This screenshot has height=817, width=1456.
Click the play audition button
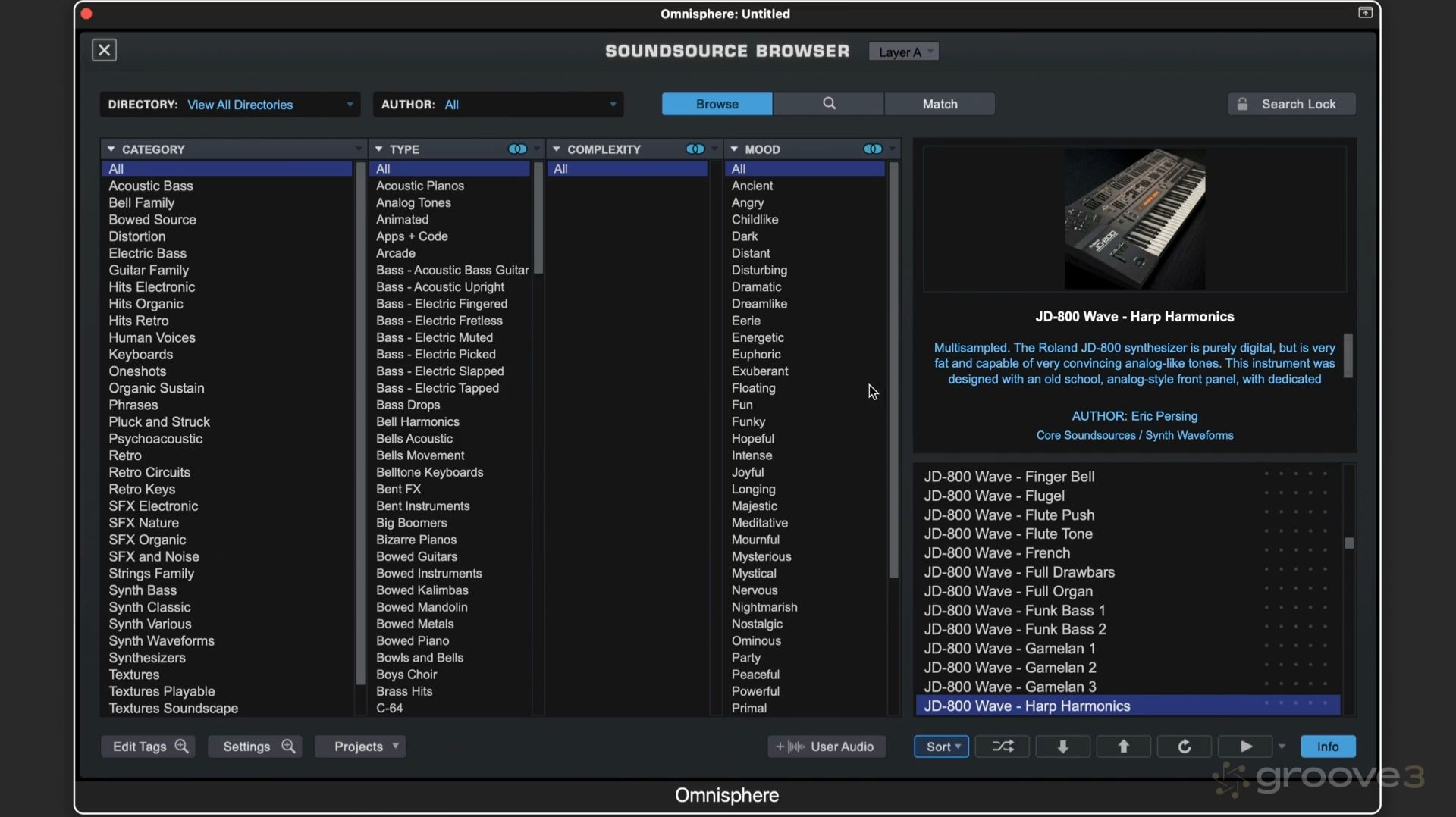click(x=1245, y=747)
